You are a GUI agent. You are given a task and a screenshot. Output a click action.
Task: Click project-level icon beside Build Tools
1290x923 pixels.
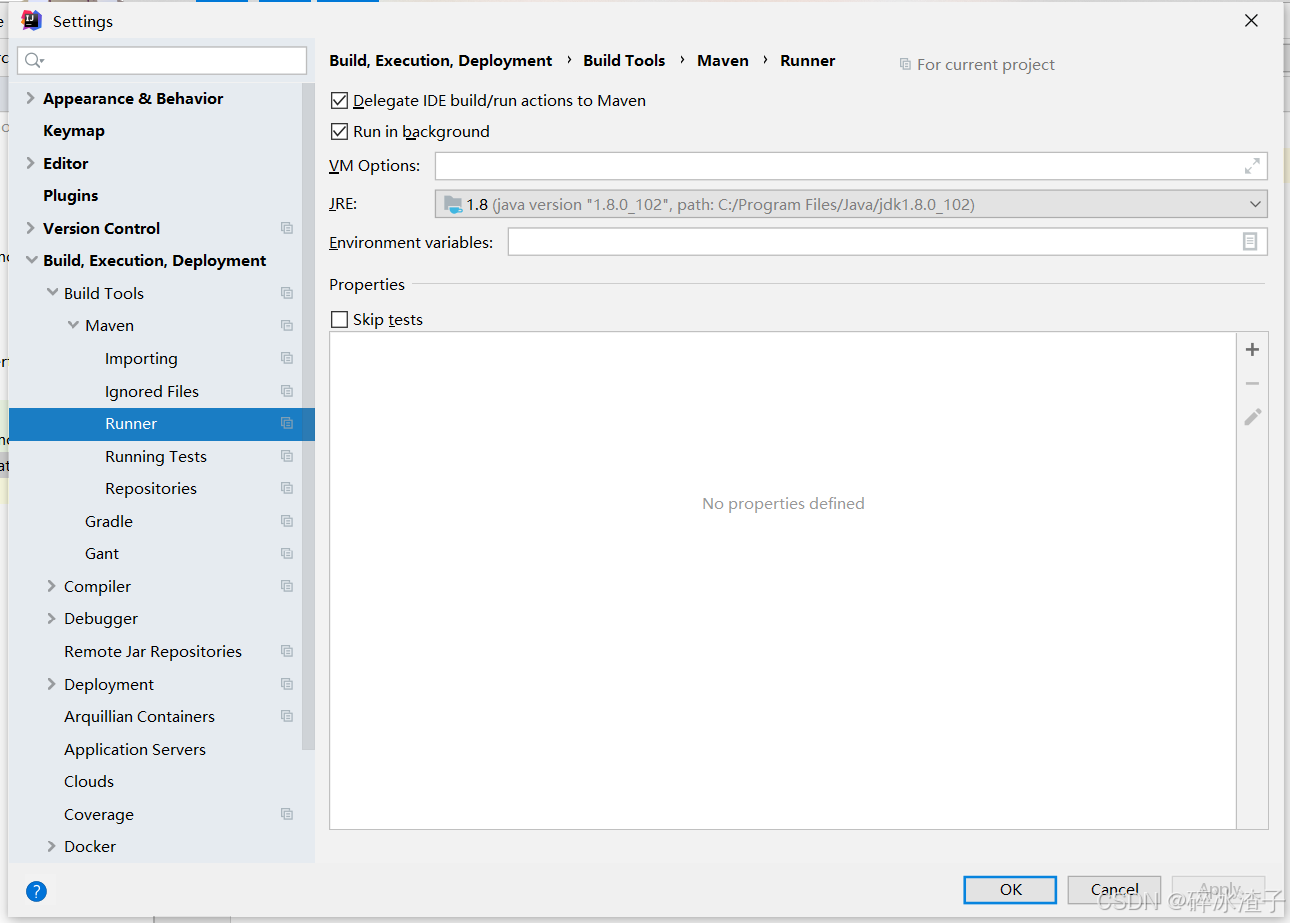coord(287,293)
